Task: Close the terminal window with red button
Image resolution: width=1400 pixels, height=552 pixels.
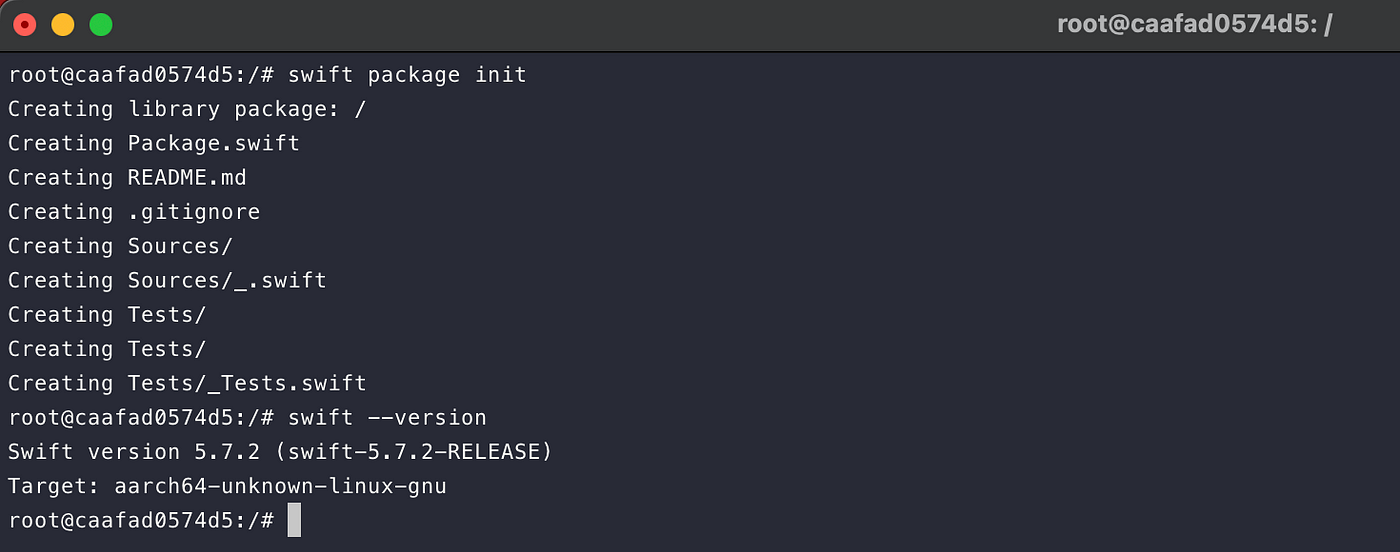Action: 24,24
